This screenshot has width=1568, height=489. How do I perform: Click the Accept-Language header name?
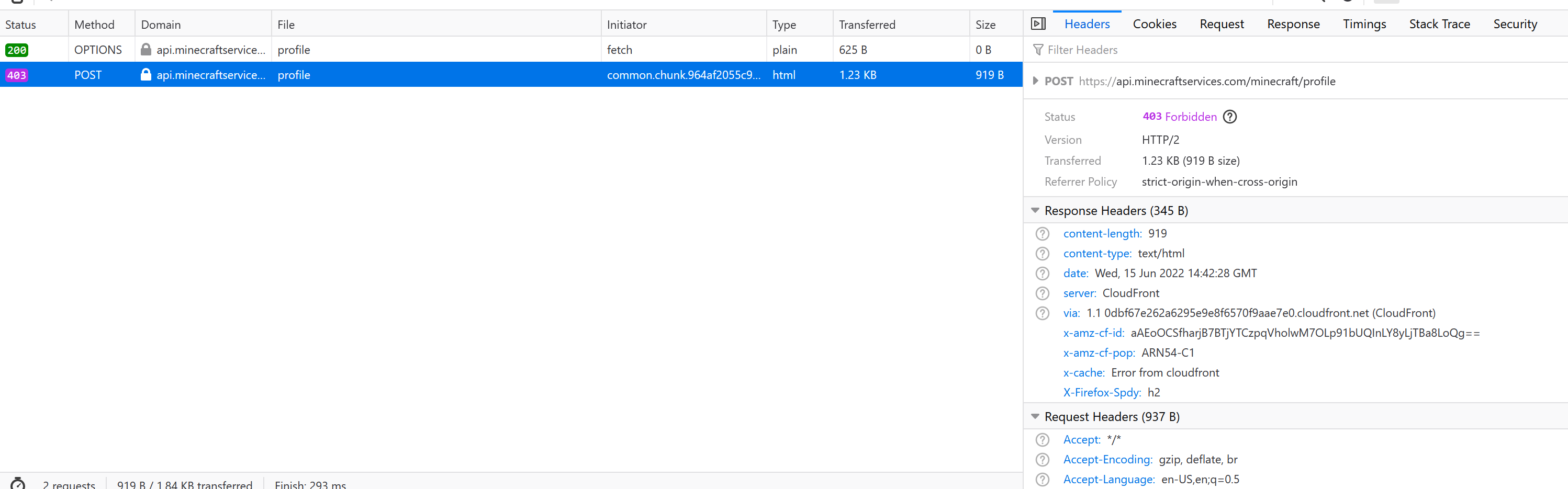[1109, 479]
